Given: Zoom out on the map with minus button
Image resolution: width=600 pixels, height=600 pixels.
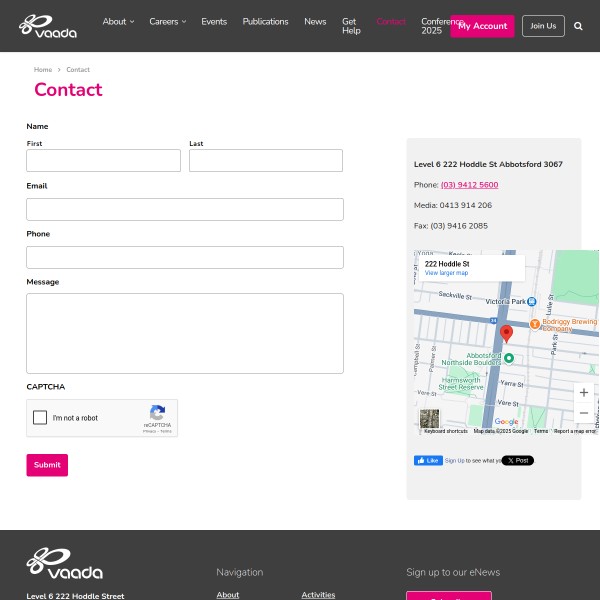Looking at the screenshot, I should coord(584,413).
